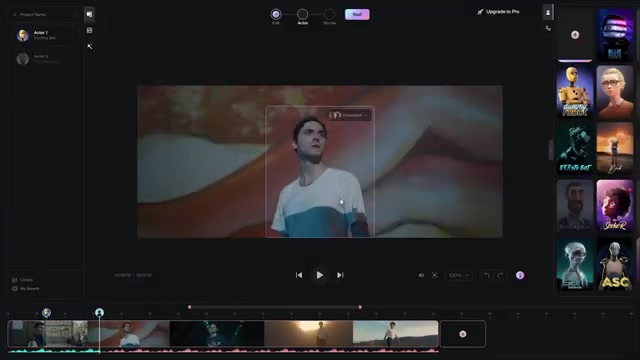
Task: Play the video preview
Action: point(320,275)
